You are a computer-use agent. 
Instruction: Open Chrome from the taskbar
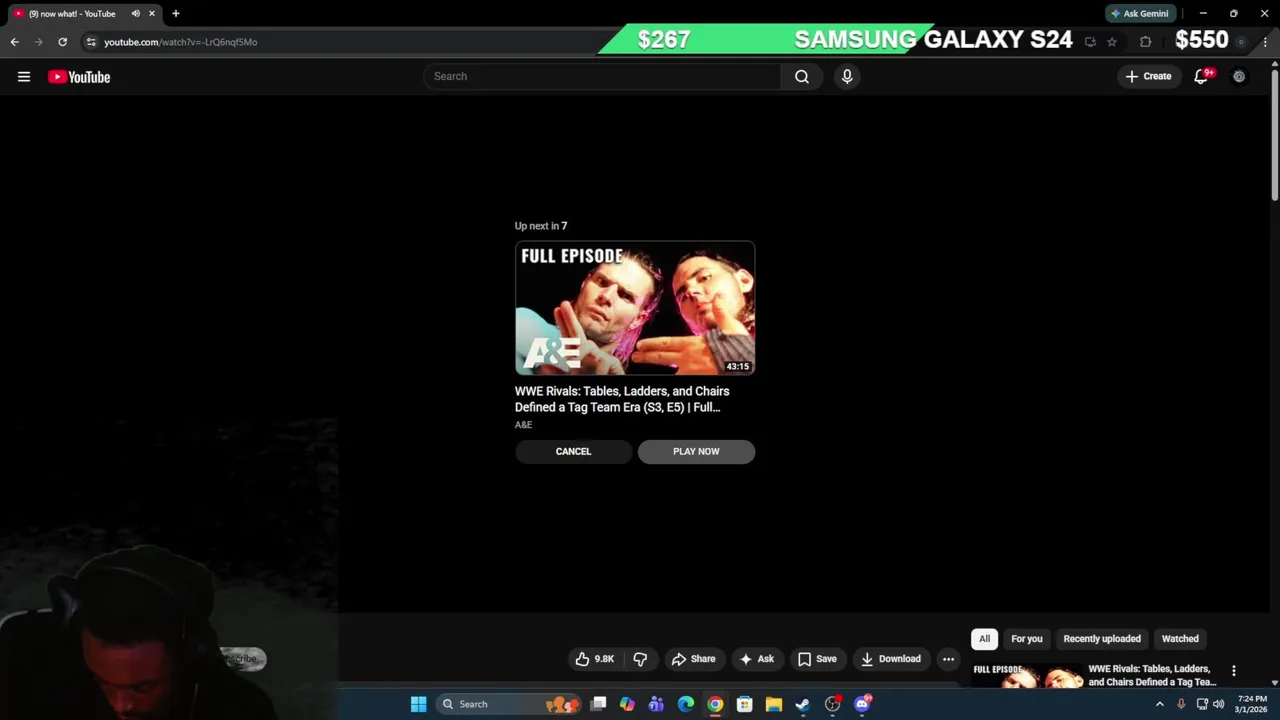tap(715, 704)
